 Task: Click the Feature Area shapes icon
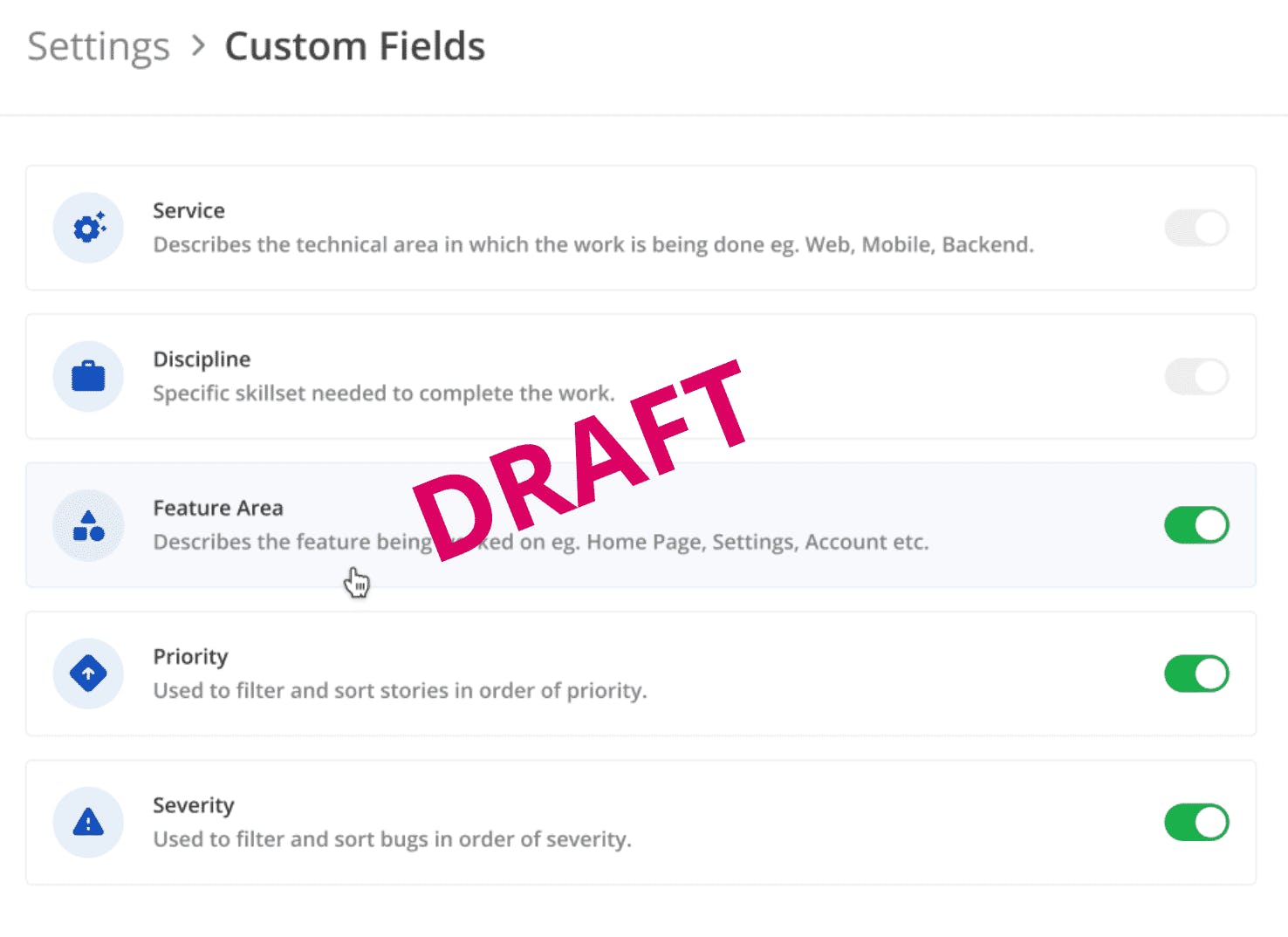[88, 525]
